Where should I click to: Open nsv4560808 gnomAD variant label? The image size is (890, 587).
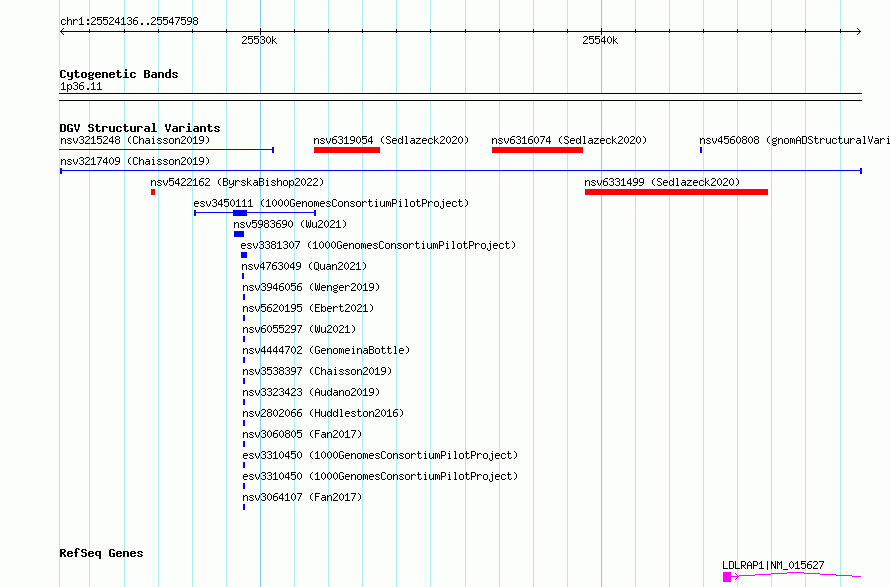click(794, 140)
